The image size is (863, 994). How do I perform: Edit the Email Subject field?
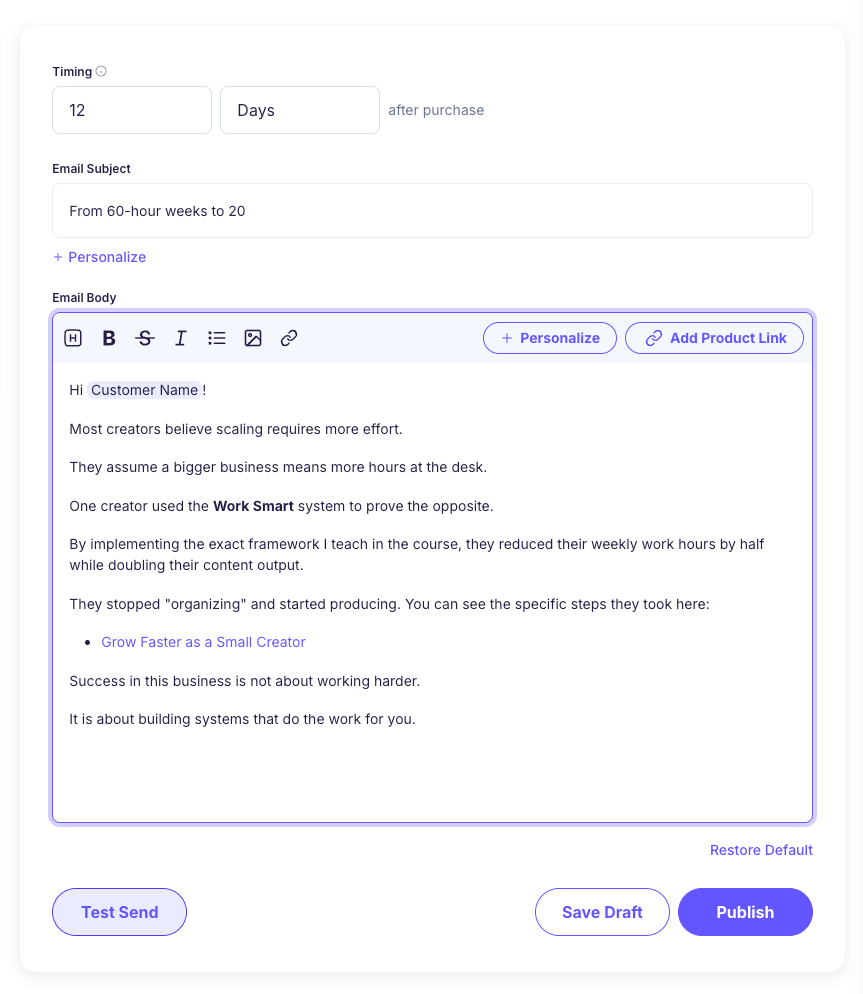coord(432,210)
